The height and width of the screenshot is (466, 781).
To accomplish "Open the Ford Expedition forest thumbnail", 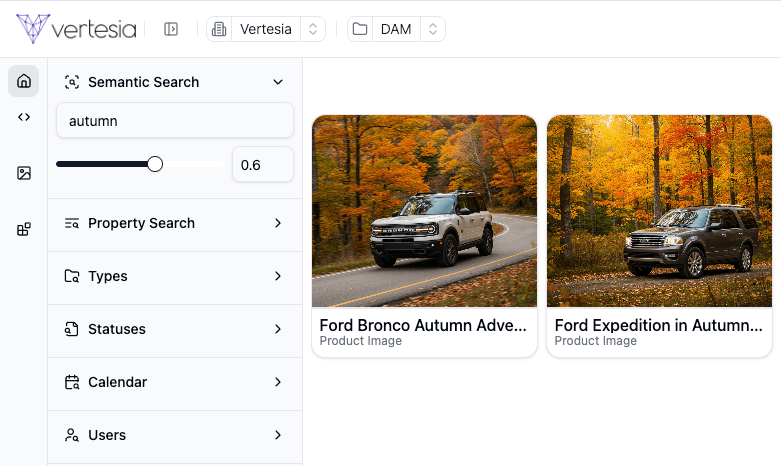I will (659, 211).
